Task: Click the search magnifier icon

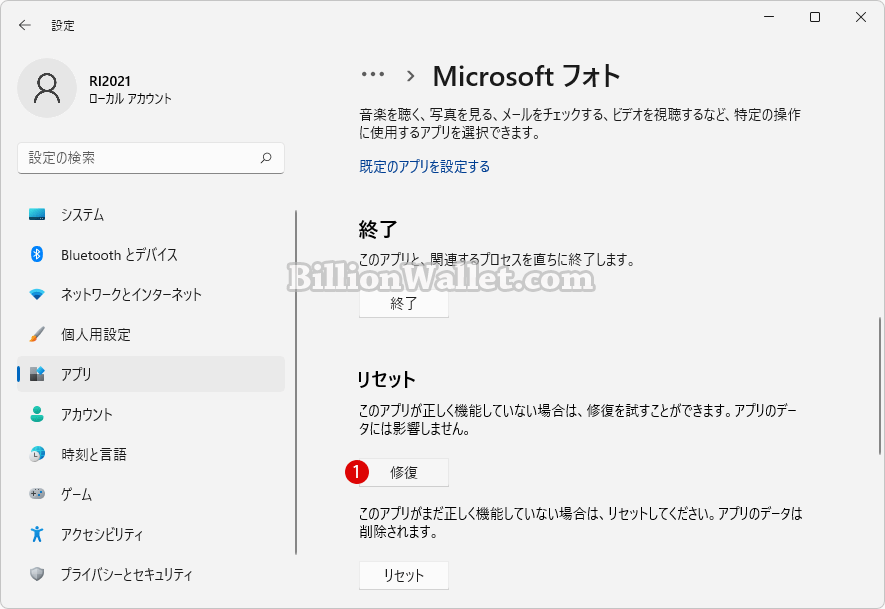Action: [266, 158]
